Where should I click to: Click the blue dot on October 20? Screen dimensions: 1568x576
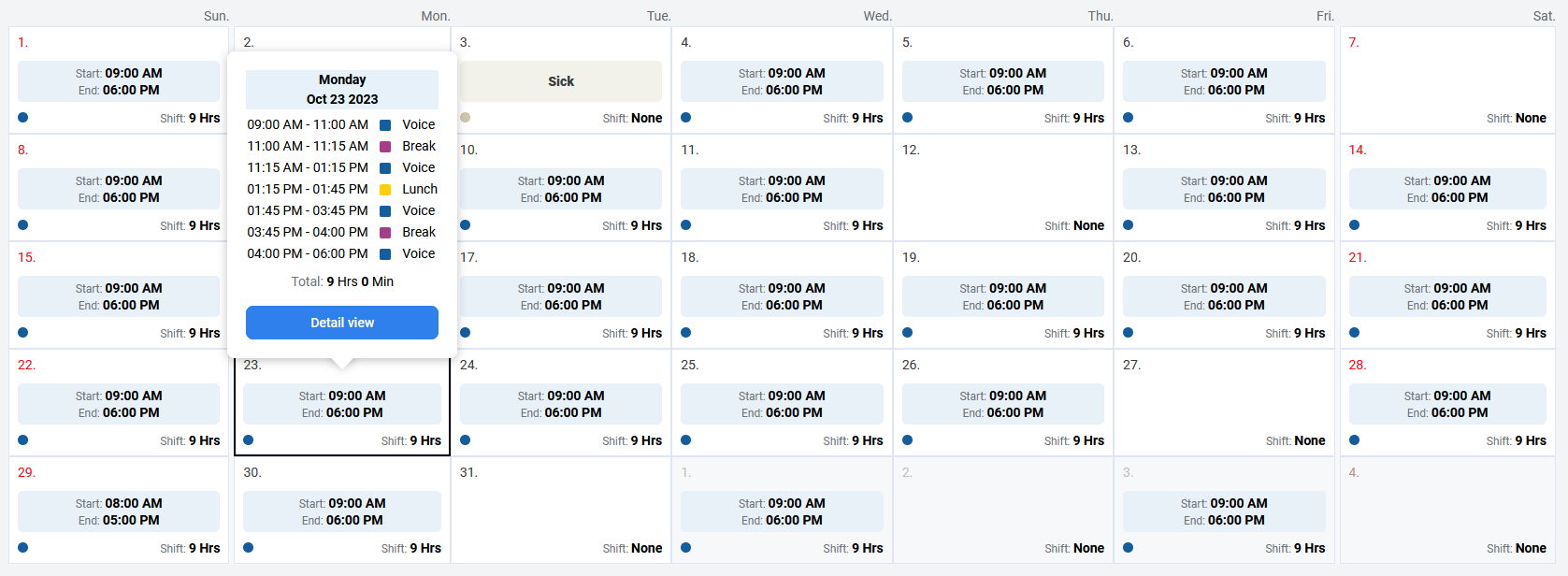[x=1129, y=333]
